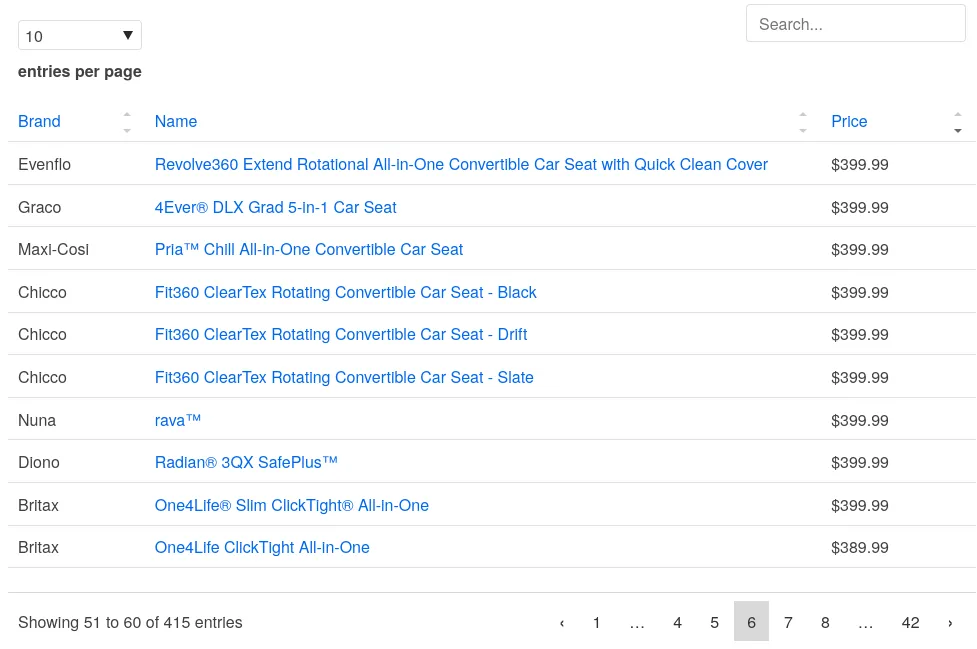This screenshot has height=649, width=977.
Task: Jump to last page 42
Action: [910, 622]
